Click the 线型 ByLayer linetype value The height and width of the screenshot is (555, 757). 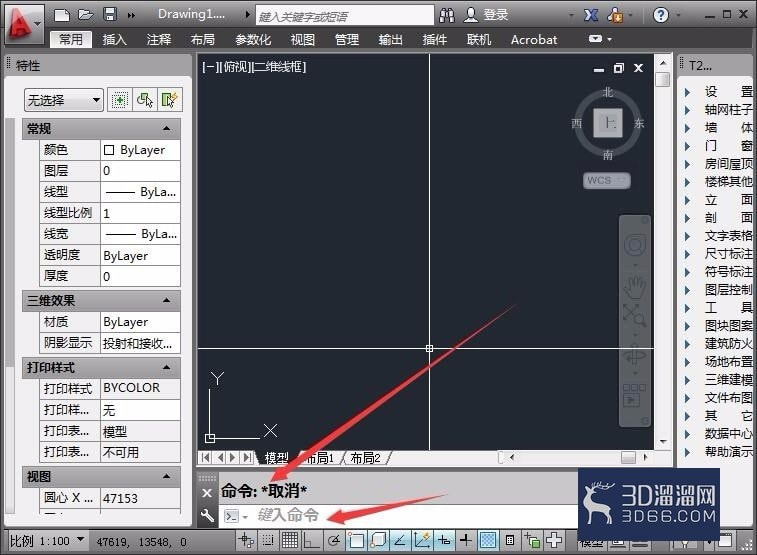140,192
